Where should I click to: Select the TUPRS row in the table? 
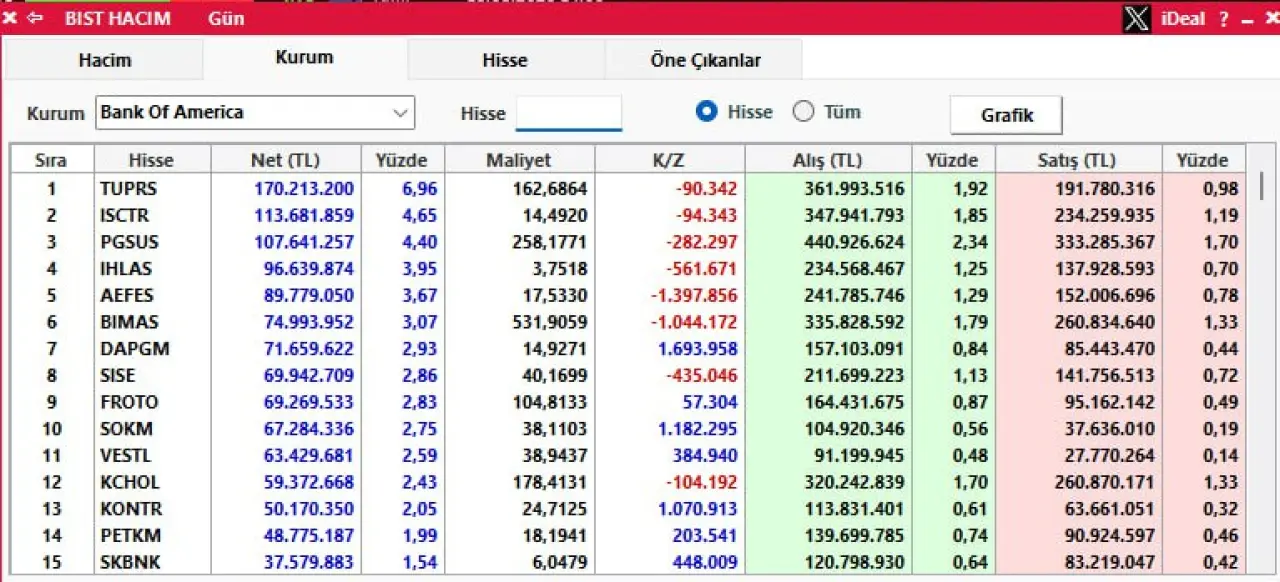[128, 188]
